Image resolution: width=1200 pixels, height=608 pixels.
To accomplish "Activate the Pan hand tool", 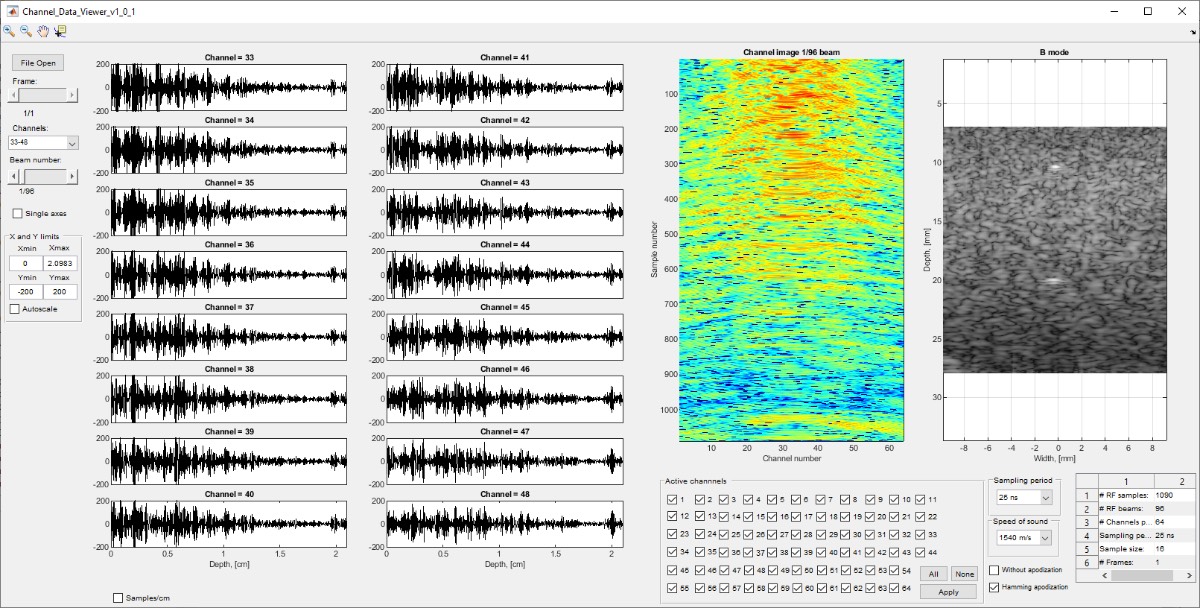I will click(43, 31).
